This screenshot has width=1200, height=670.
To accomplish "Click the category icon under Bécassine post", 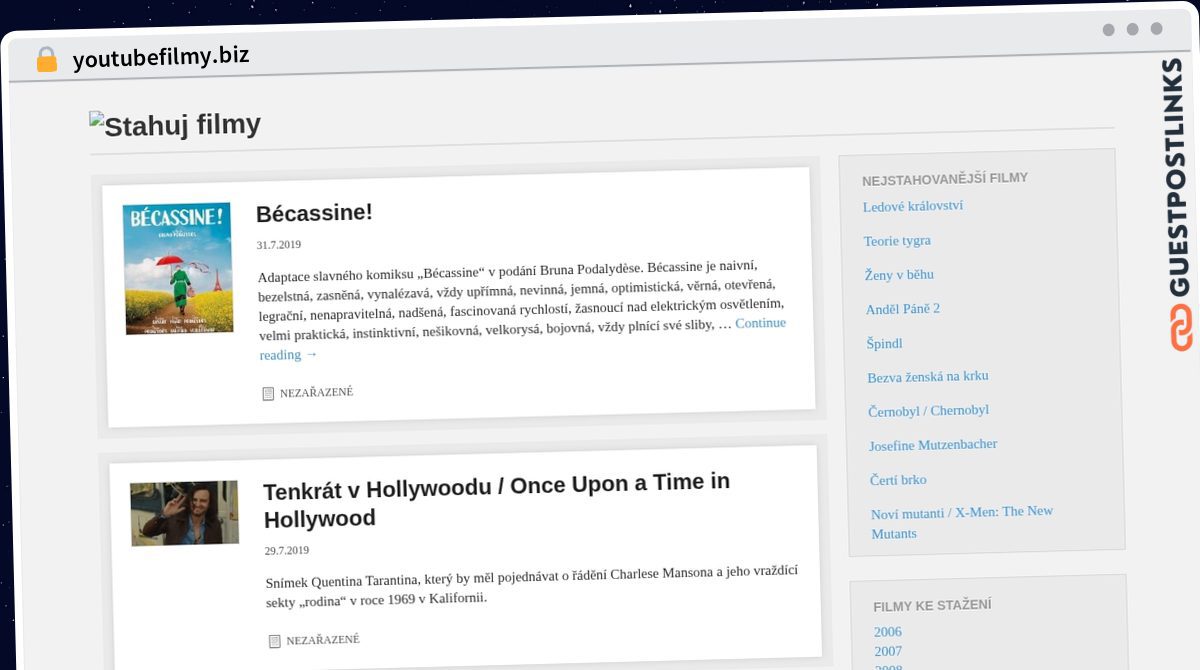I will coord(267,394).
